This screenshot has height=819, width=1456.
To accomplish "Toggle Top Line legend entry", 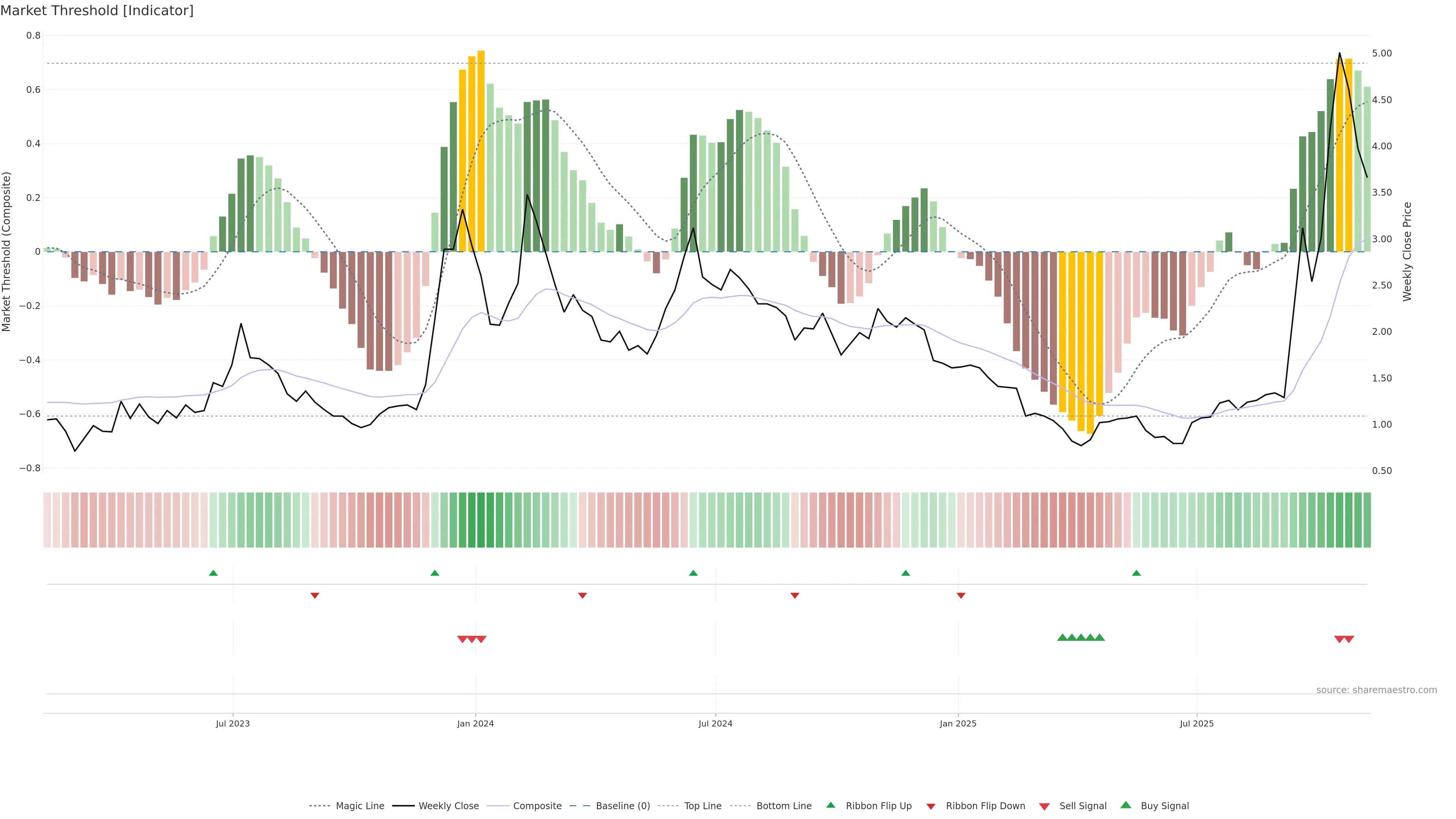I will click(703, 806).
